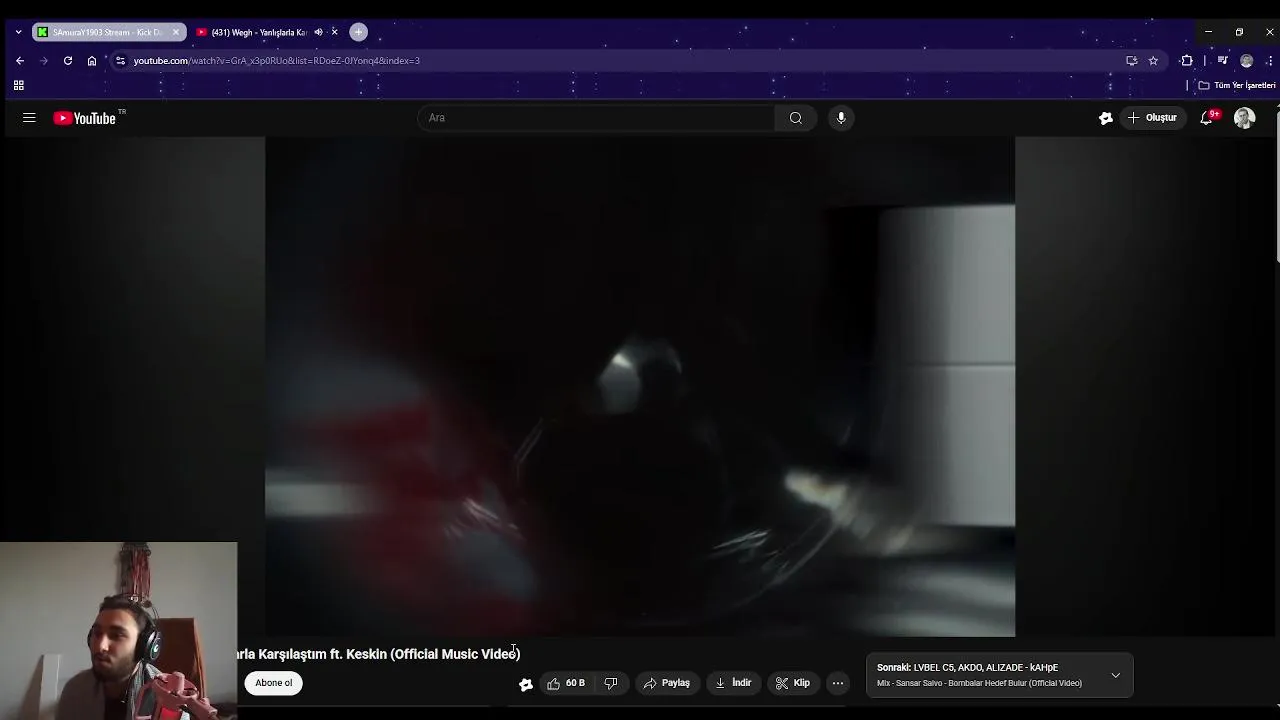
Task: Click the install app icon in address bar
Action: pyautogui.click(x=1131, y=61)
